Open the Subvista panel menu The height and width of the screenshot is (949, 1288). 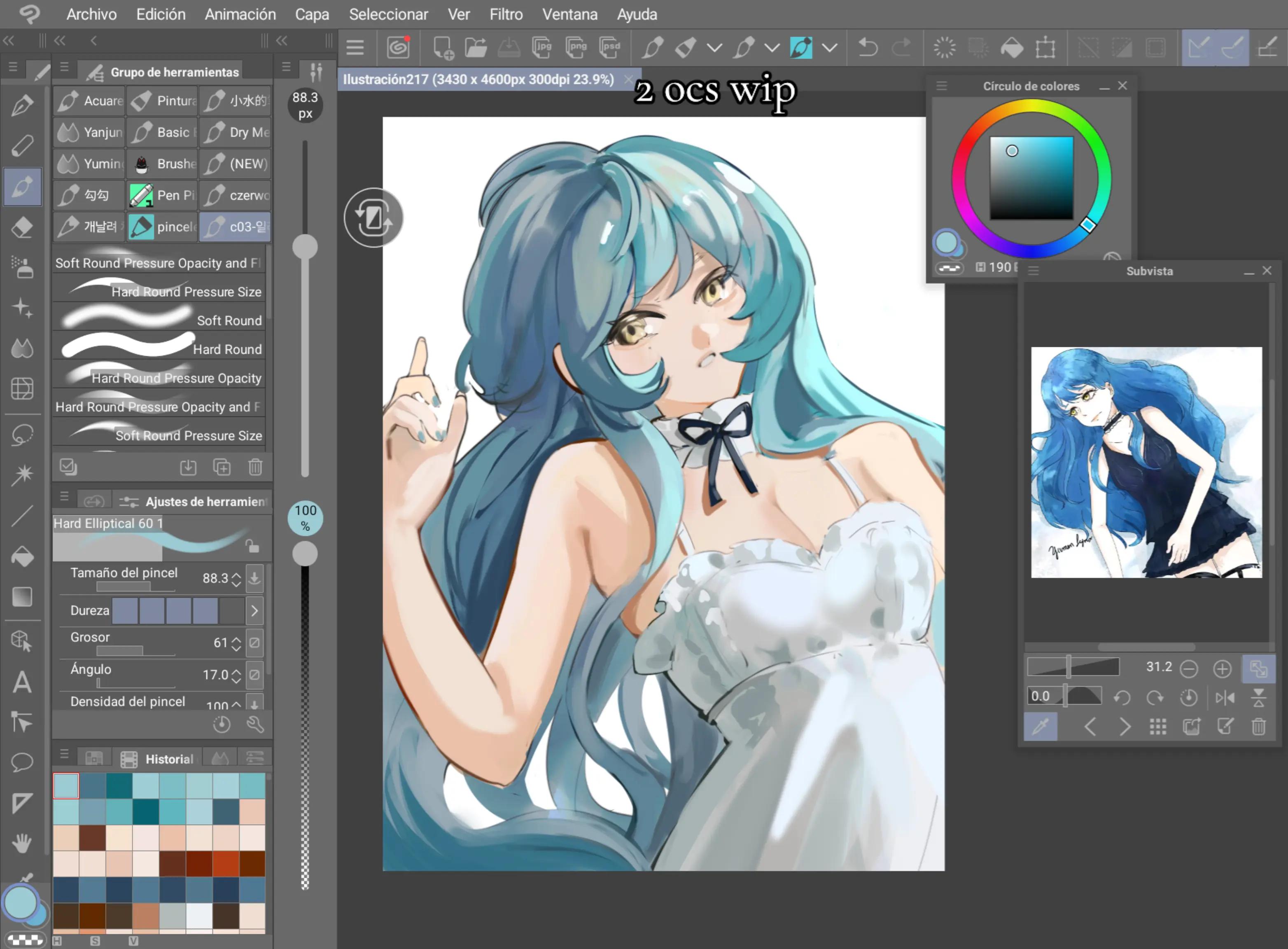coord(1034,270)
